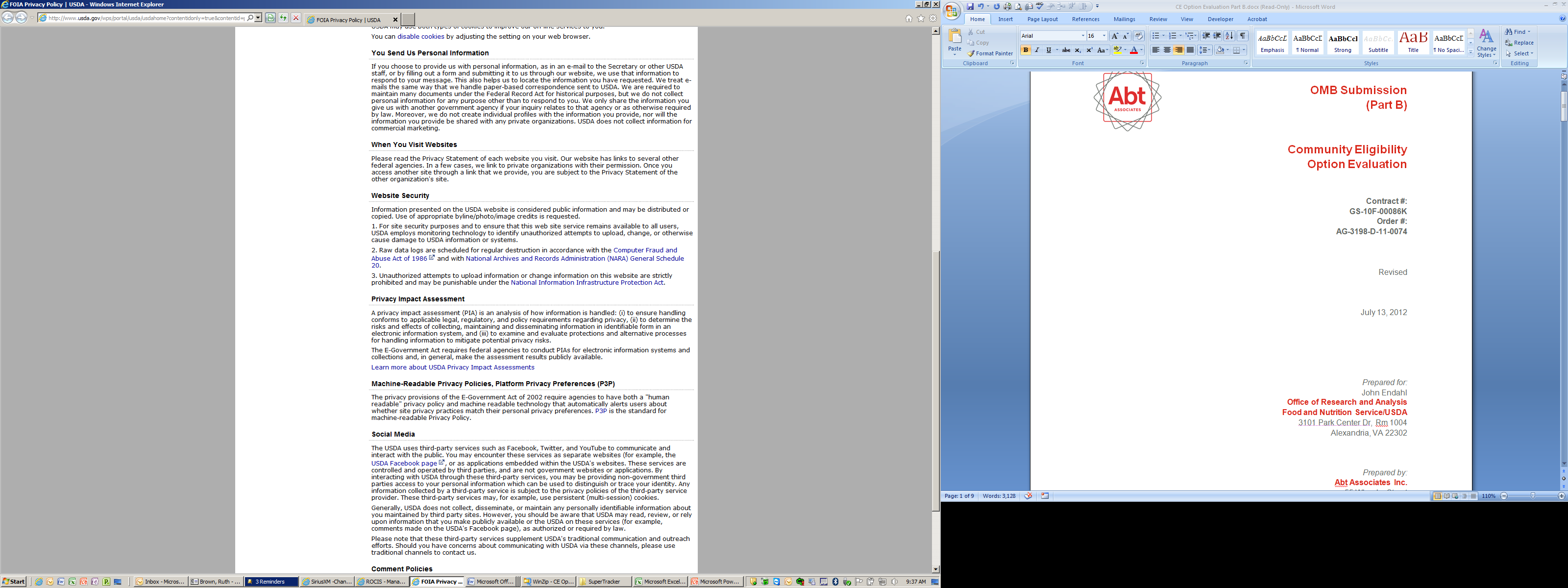Click the red font color swatch
1568x588 pixels.
click(1133, 50)
